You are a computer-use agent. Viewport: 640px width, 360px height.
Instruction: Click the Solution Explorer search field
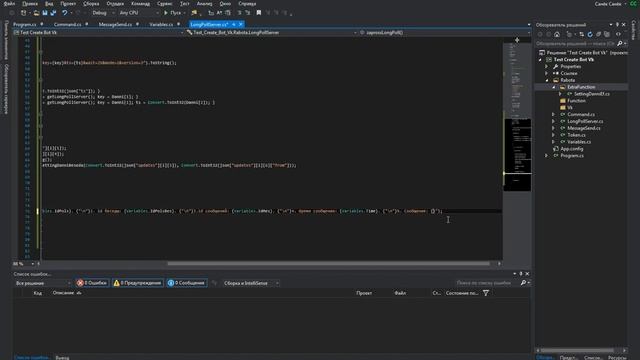(x=576, y=43)
